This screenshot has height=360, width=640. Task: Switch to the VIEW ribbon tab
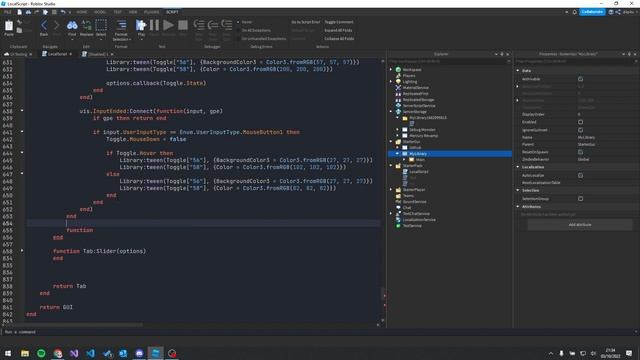click(x=133, y=12)
